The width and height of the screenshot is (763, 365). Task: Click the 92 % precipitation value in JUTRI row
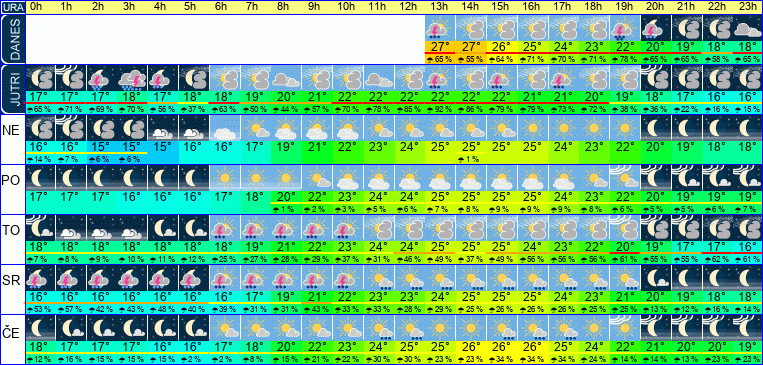pyautogui.click(x=440, y=110)
